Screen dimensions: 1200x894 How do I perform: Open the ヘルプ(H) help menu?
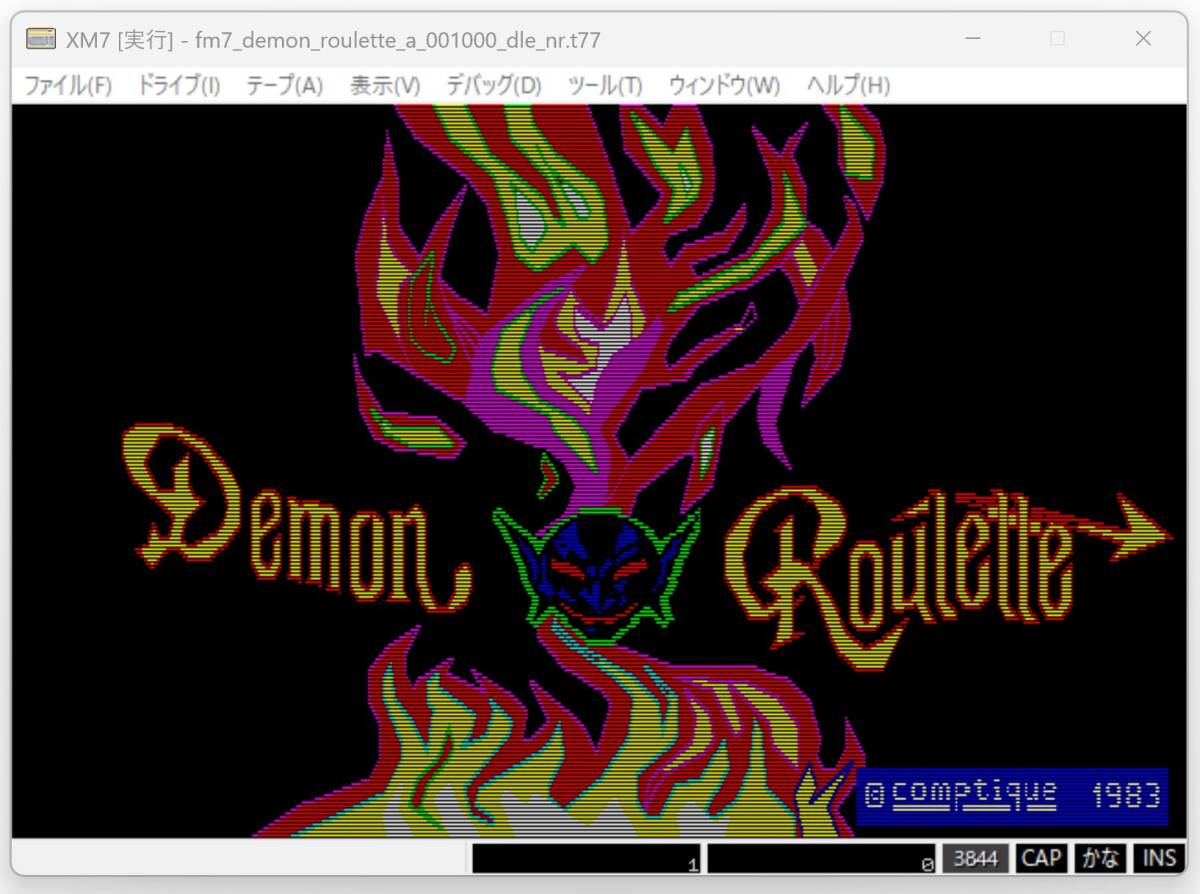point(848,86)
